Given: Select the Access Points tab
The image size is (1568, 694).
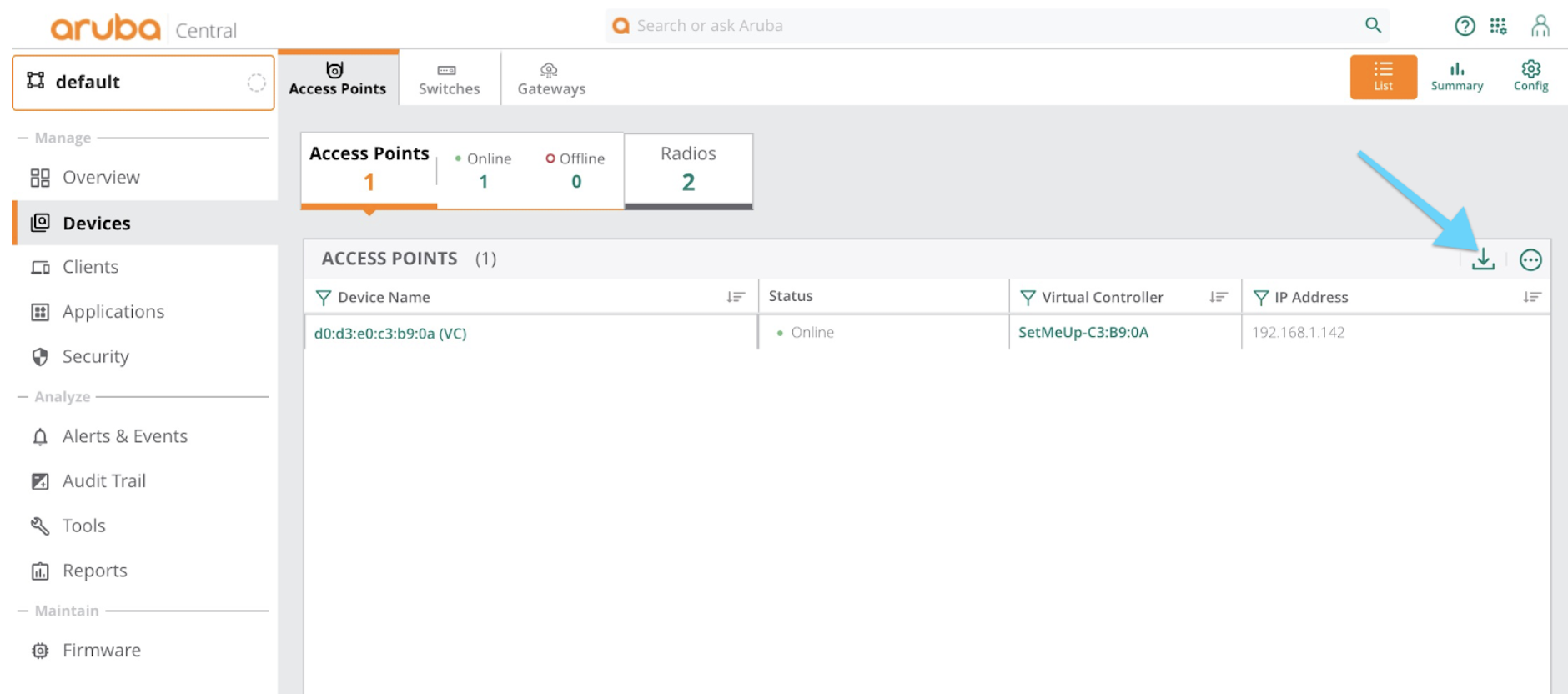Looking at the screenshot, I should 338,78.
